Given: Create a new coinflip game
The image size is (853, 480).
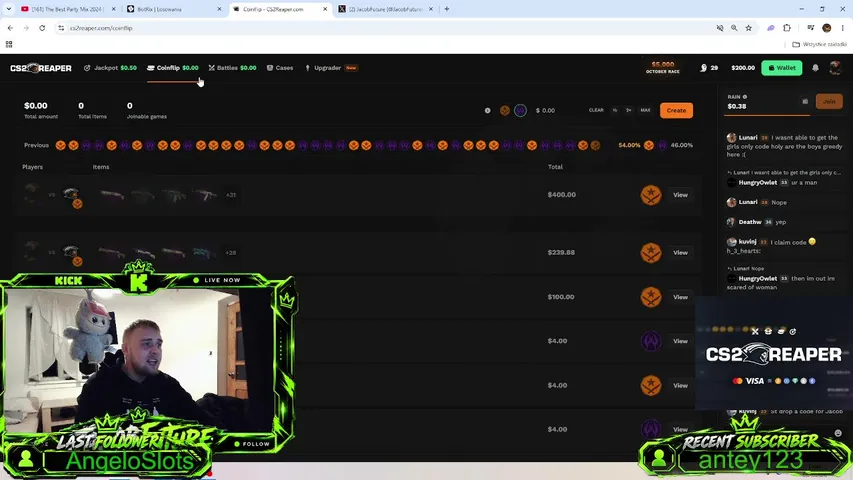Looking at the screenshot, I should (x=676, y=110).
